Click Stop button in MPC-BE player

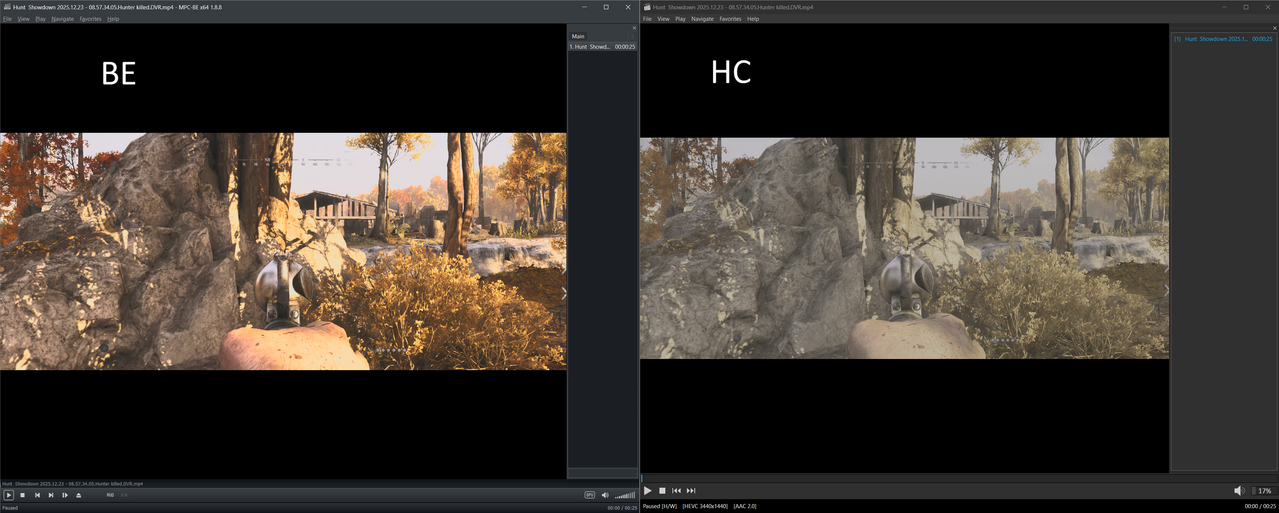(23, 495)
